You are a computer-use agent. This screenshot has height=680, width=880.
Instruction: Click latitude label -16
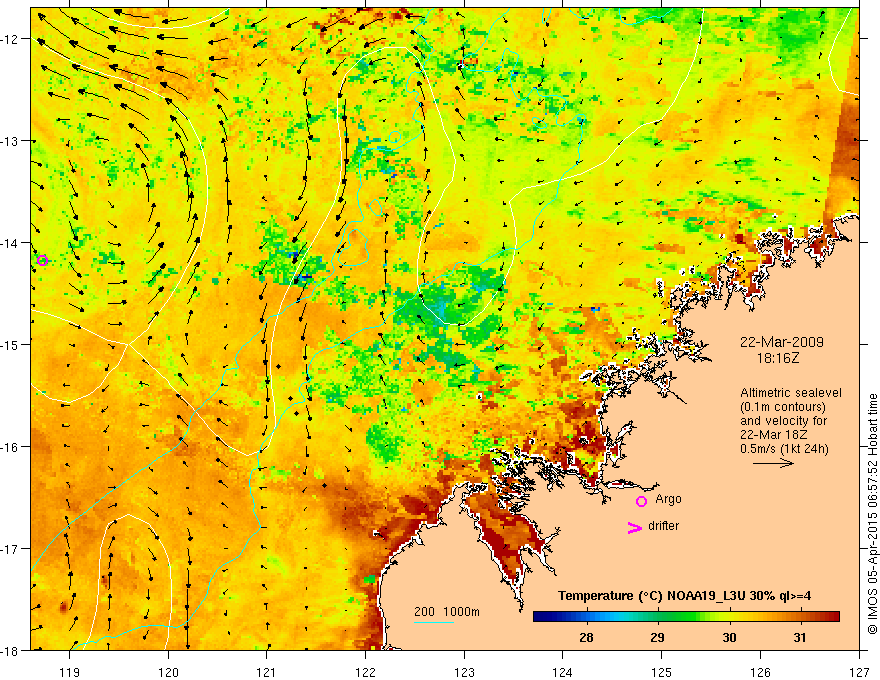coord(11,447)
